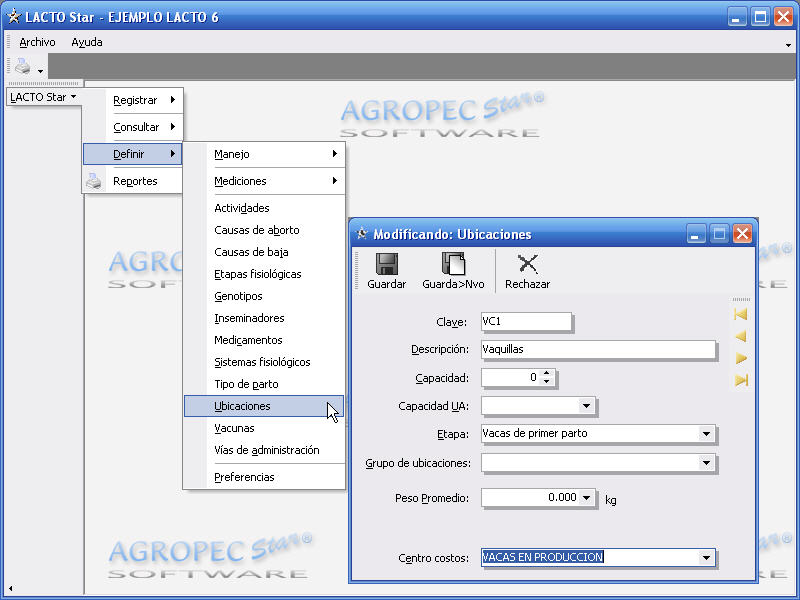Image resolution: width=800 pixels, height=600 pixels.
Task: Expand Grupo de ubicaciones dropdown
Action: tap(706, 463)
